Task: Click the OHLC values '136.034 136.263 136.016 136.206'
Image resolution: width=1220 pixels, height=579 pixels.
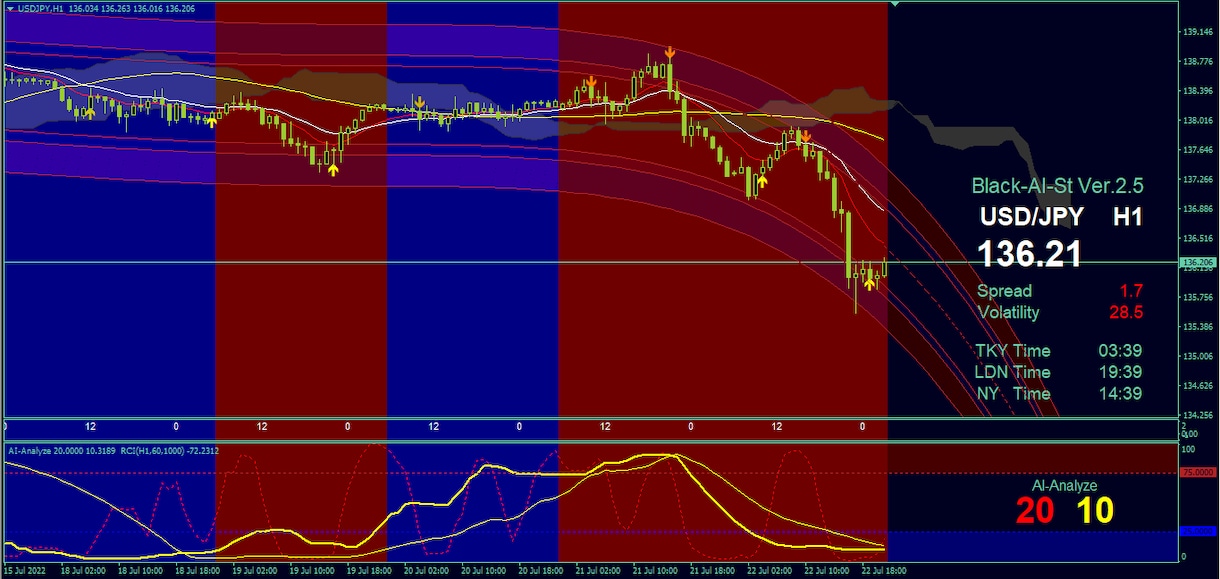Action: click(x=134, y=9)
